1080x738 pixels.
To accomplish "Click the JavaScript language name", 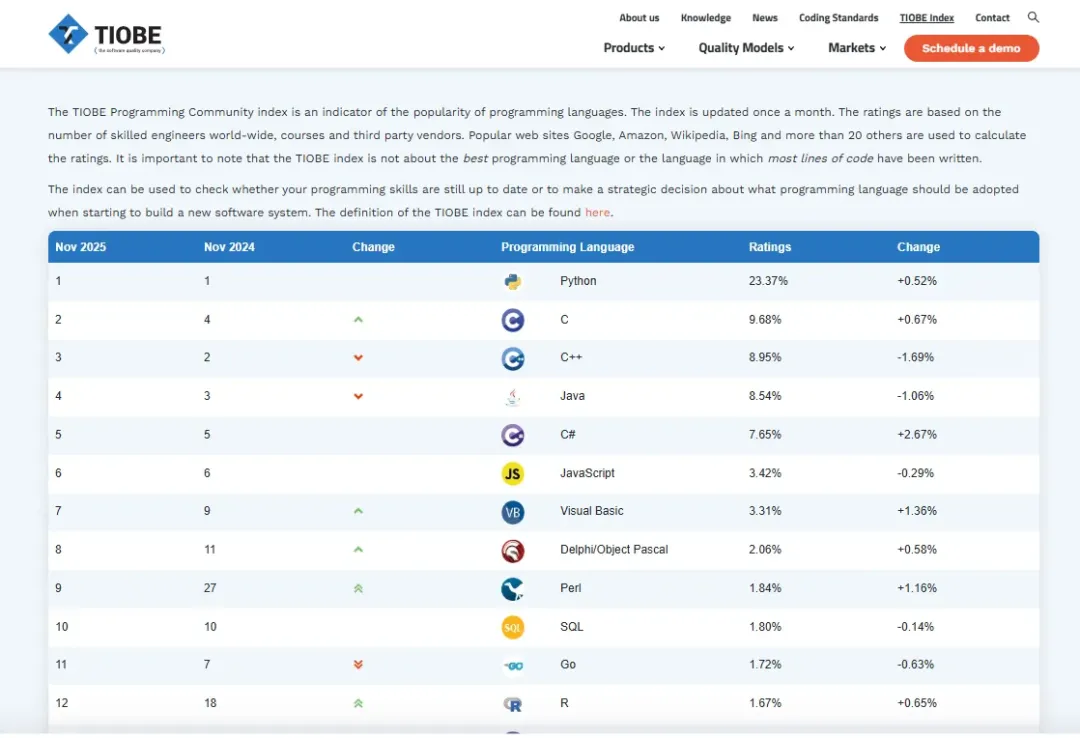I will (587, 473).
